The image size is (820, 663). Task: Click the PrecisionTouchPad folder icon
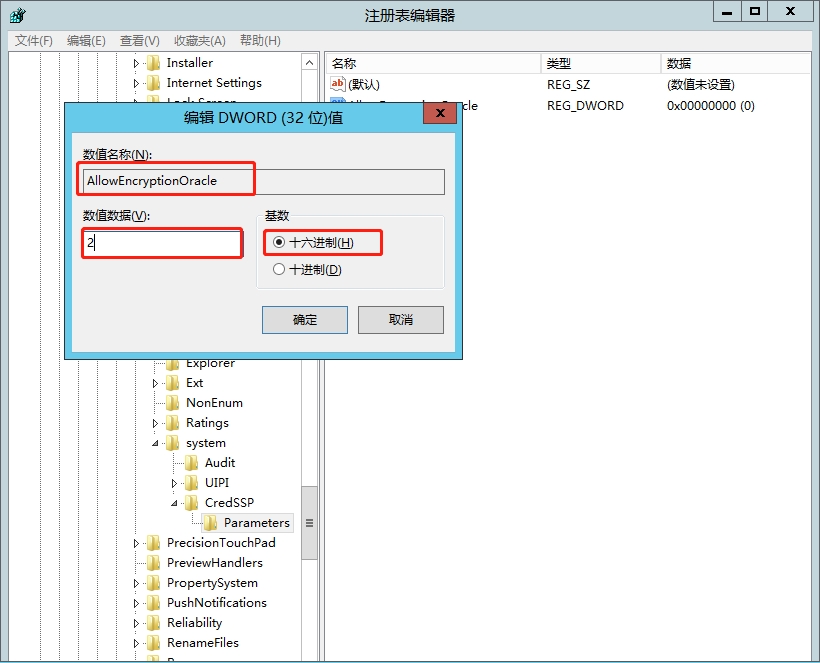[153, 543]
